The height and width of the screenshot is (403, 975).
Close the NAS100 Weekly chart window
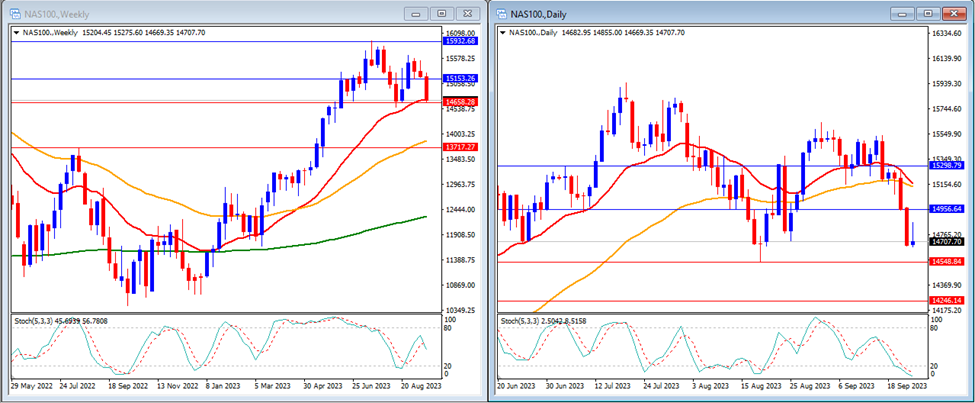pos(468,14)
